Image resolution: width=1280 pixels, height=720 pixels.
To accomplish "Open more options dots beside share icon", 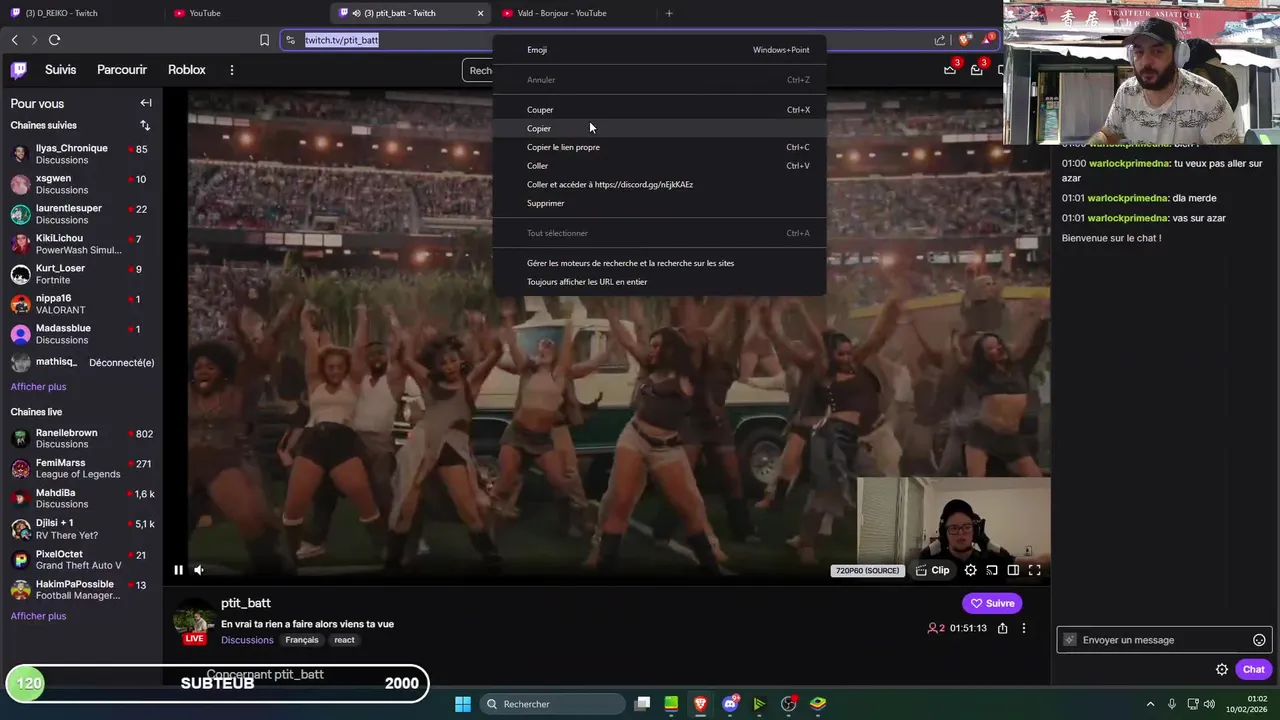I will point(1023,628).
